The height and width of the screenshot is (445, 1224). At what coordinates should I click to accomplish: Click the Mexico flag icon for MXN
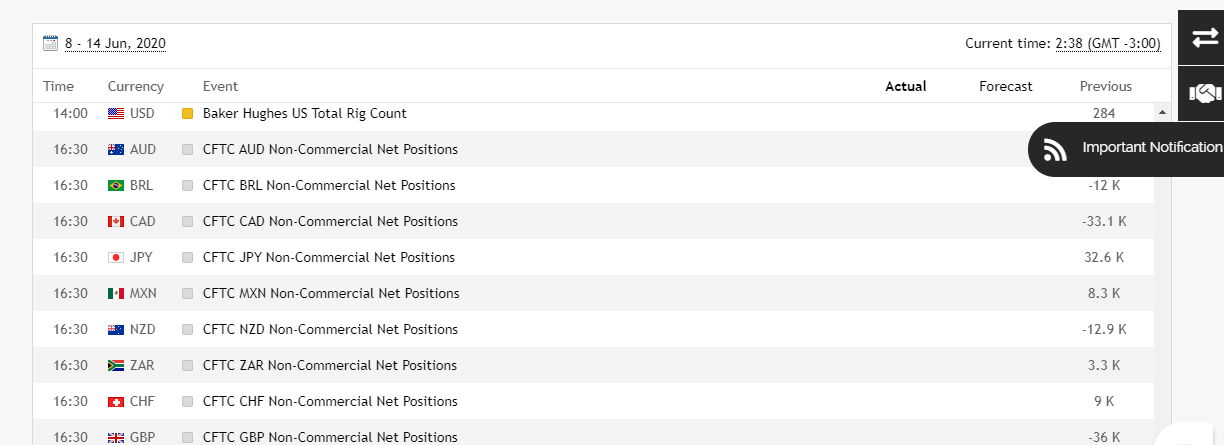116,294
